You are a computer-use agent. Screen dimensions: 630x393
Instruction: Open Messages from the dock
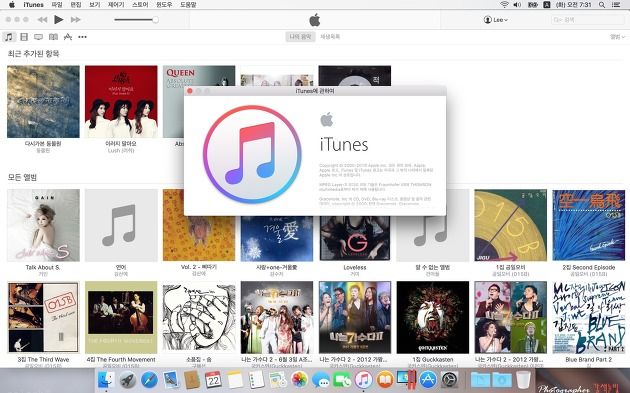pos(321,379)
